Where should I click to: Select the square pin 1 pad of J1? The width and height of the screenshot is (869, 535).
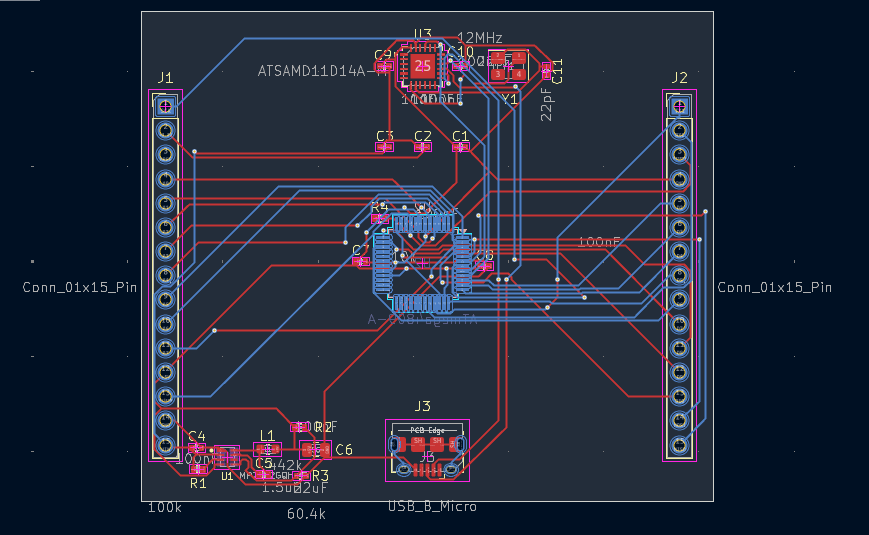tap(165, 106)
